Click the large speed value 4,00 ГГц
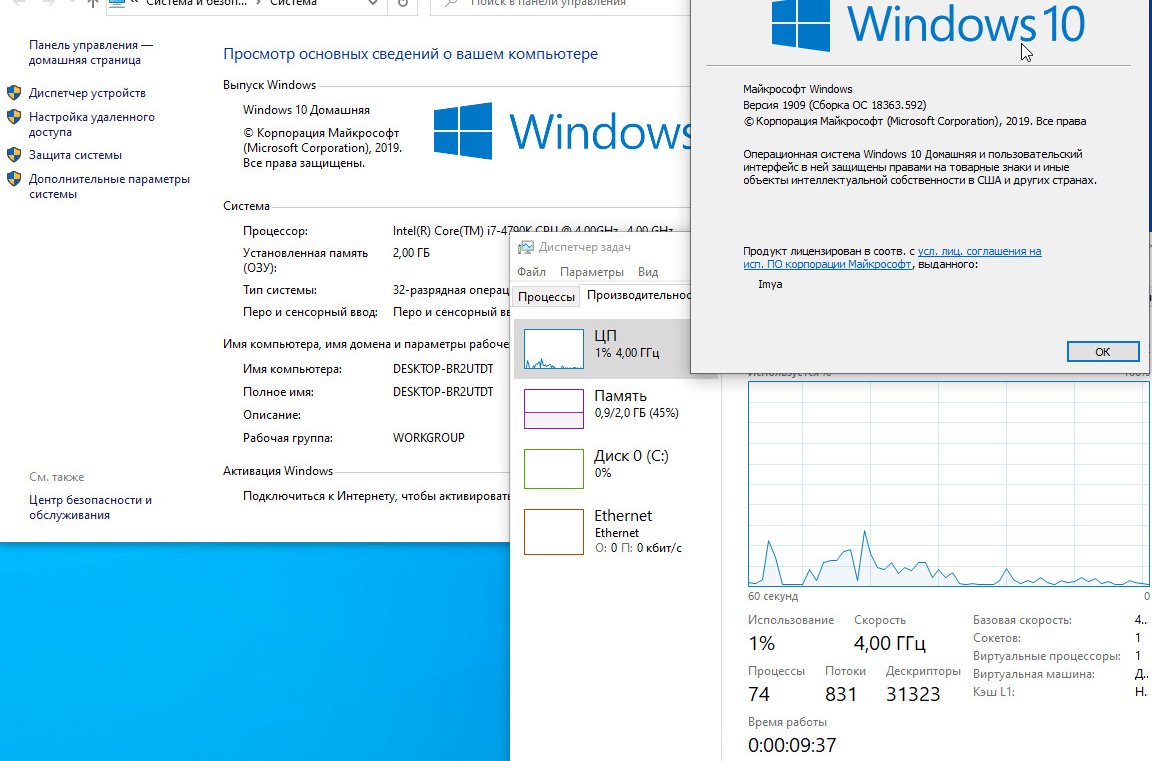Screen dimensions: 1152x761 [x=890, y=643]
